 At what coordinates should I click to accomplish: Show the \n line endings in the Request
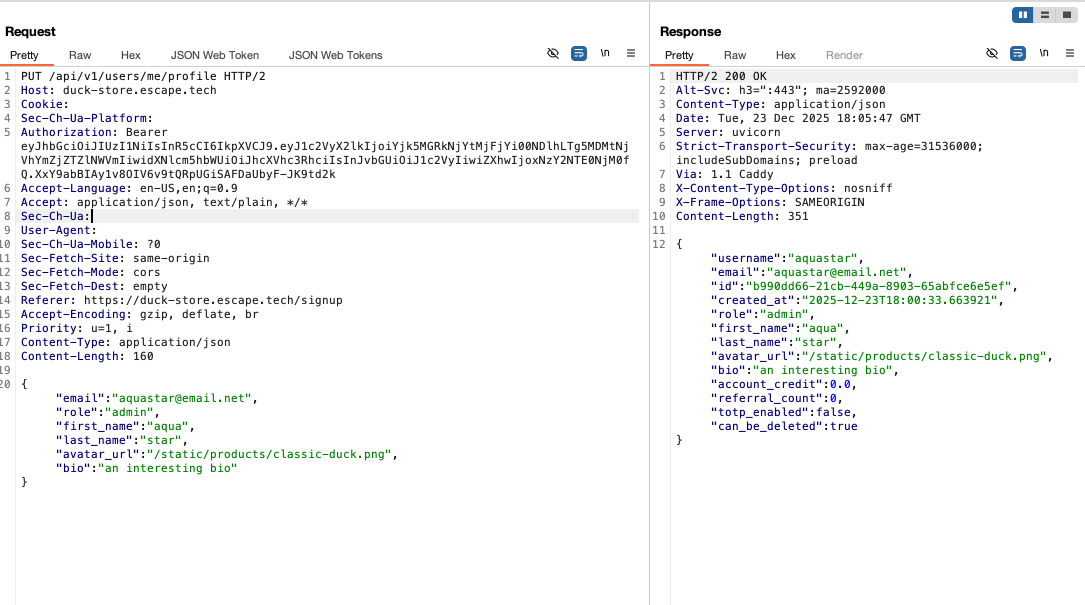(604, 54)
